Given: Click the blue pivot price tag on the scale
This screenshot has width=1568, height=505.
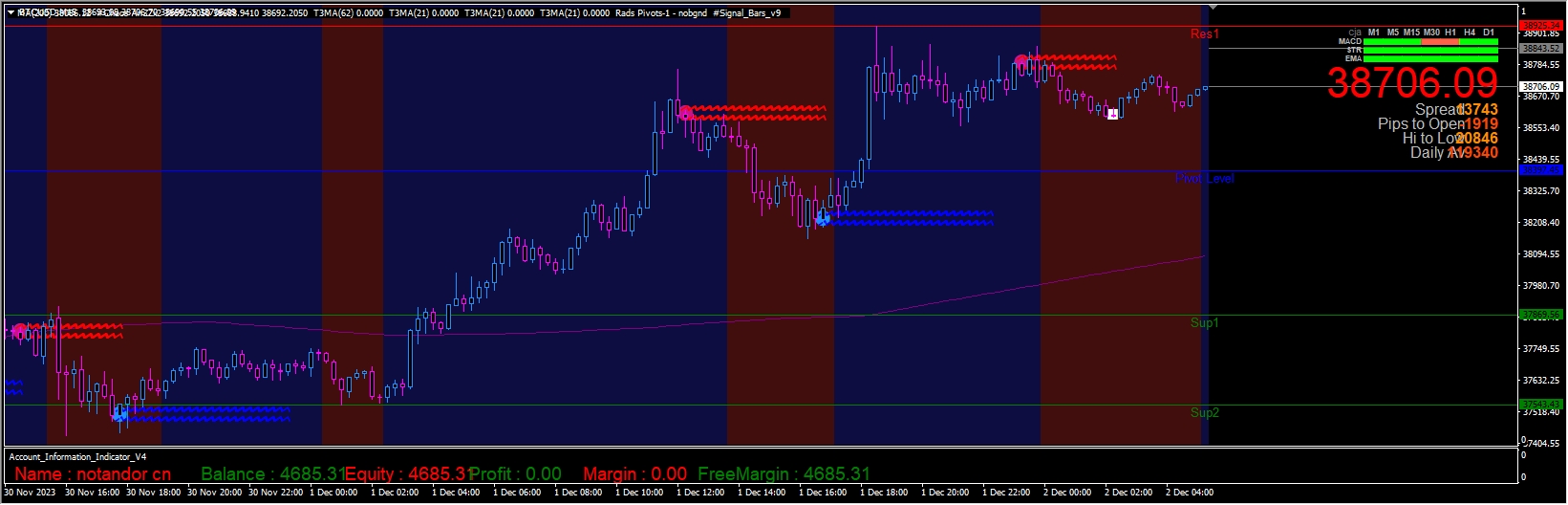Looking at the screenshot, I should 1541,170.
